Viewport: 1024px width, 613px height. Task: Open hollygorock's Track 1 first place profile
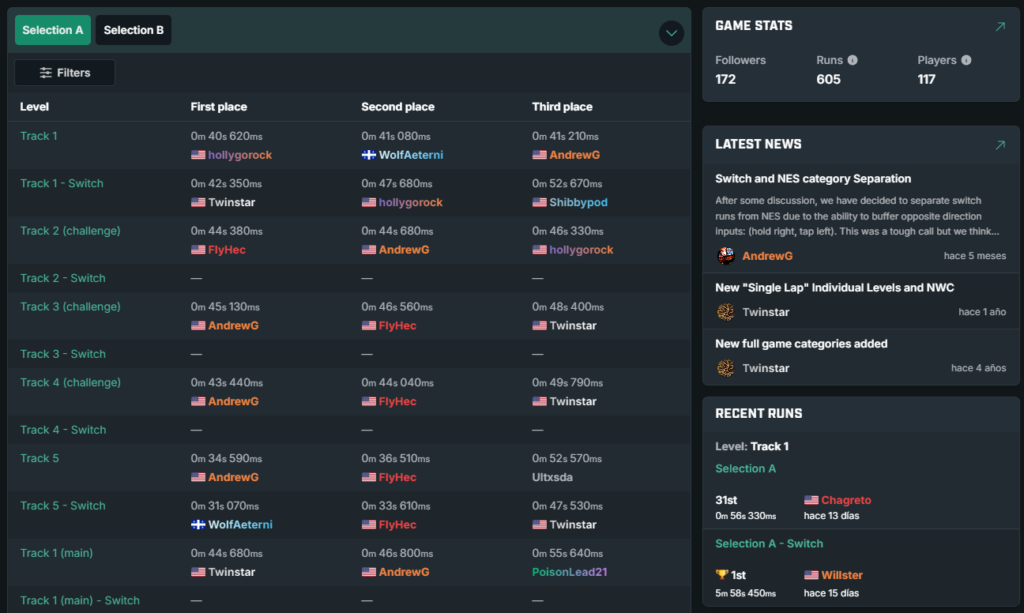tap(240, 155)
